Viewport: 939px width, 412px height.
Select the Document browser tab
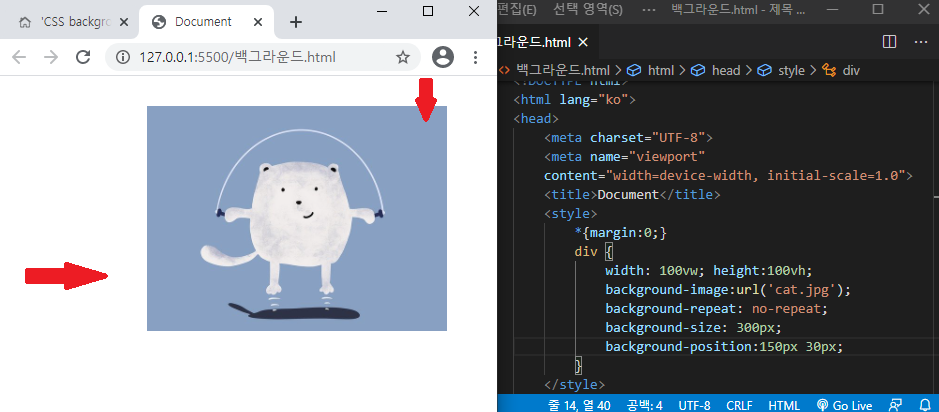point(206,22)
